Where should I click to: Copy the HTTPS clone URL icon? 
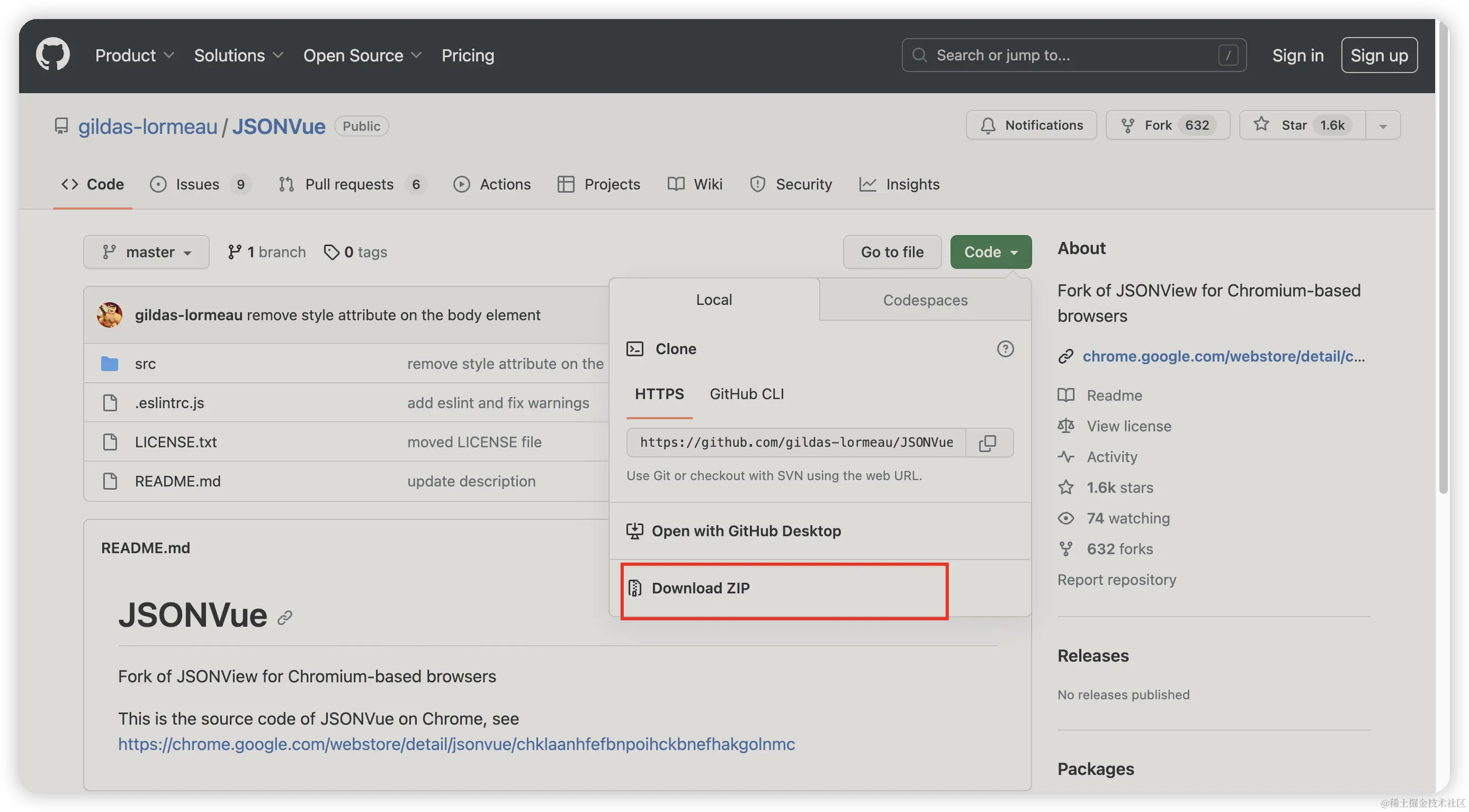click(x=988, y=443)
